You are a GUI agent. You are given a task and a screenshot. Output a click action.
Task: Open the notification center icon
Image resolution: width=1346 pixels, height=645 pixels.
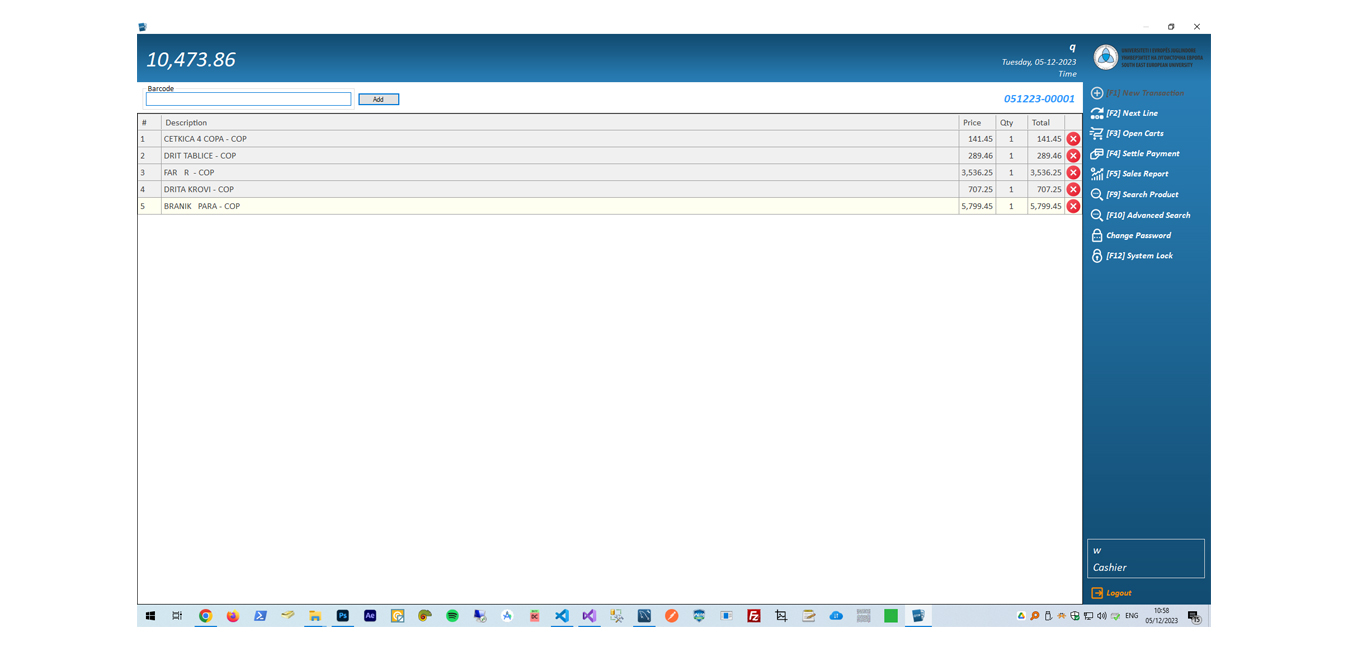[x=1194, y=617]
